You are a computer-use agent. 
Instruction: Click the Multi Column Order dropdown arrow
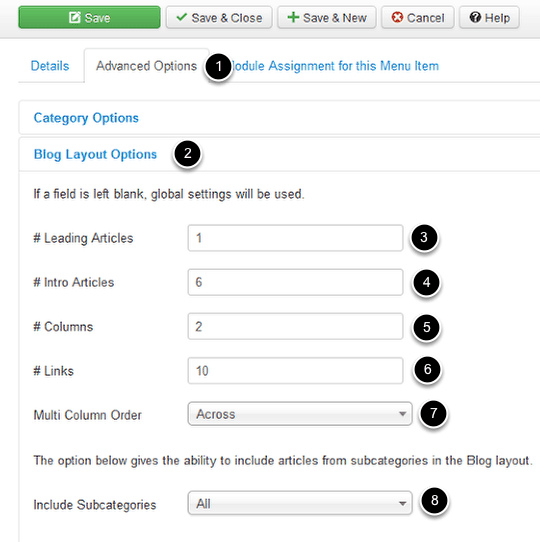[402, 414]
